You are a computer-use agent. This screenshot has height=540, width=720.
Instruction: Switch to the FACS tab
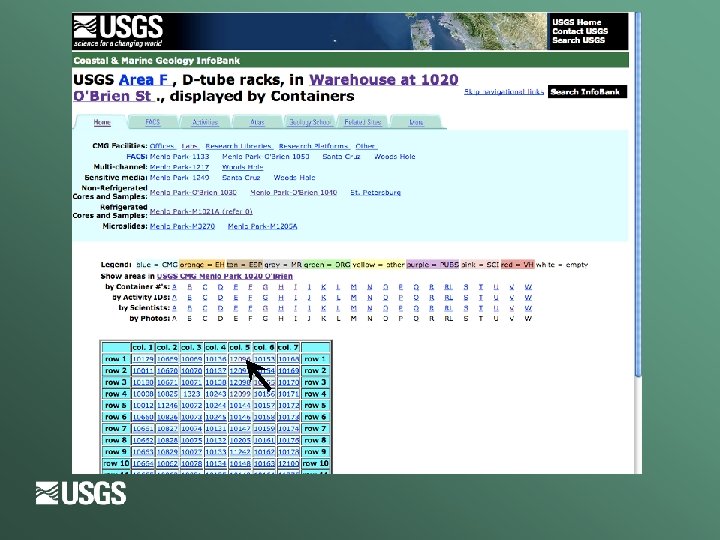coord(152,122)
